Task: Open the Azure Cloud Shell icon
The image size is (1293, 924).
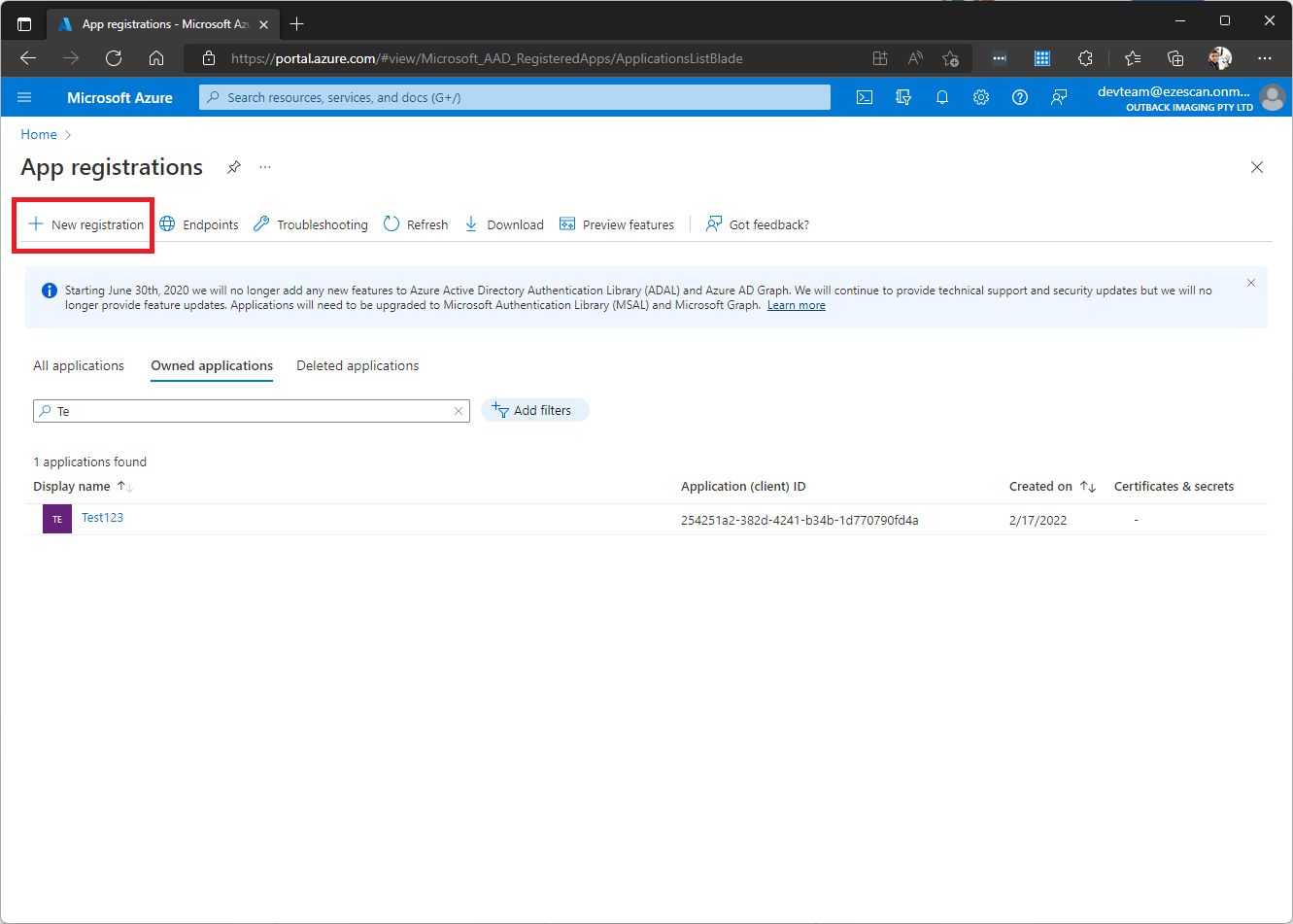Action: coord(865,97)
